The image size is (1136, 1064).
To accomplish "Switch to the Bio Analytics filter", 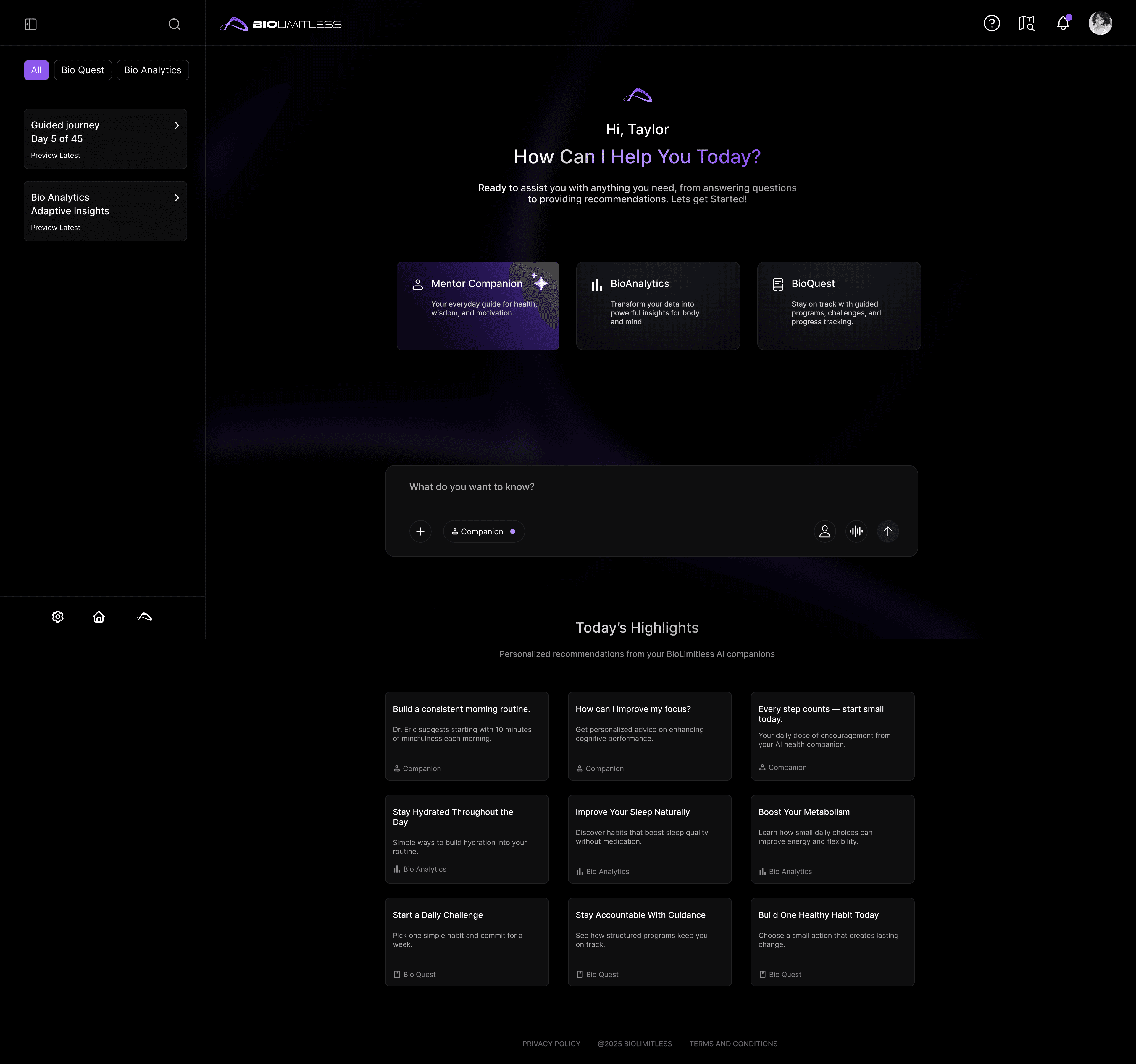I will click(153, 70).
